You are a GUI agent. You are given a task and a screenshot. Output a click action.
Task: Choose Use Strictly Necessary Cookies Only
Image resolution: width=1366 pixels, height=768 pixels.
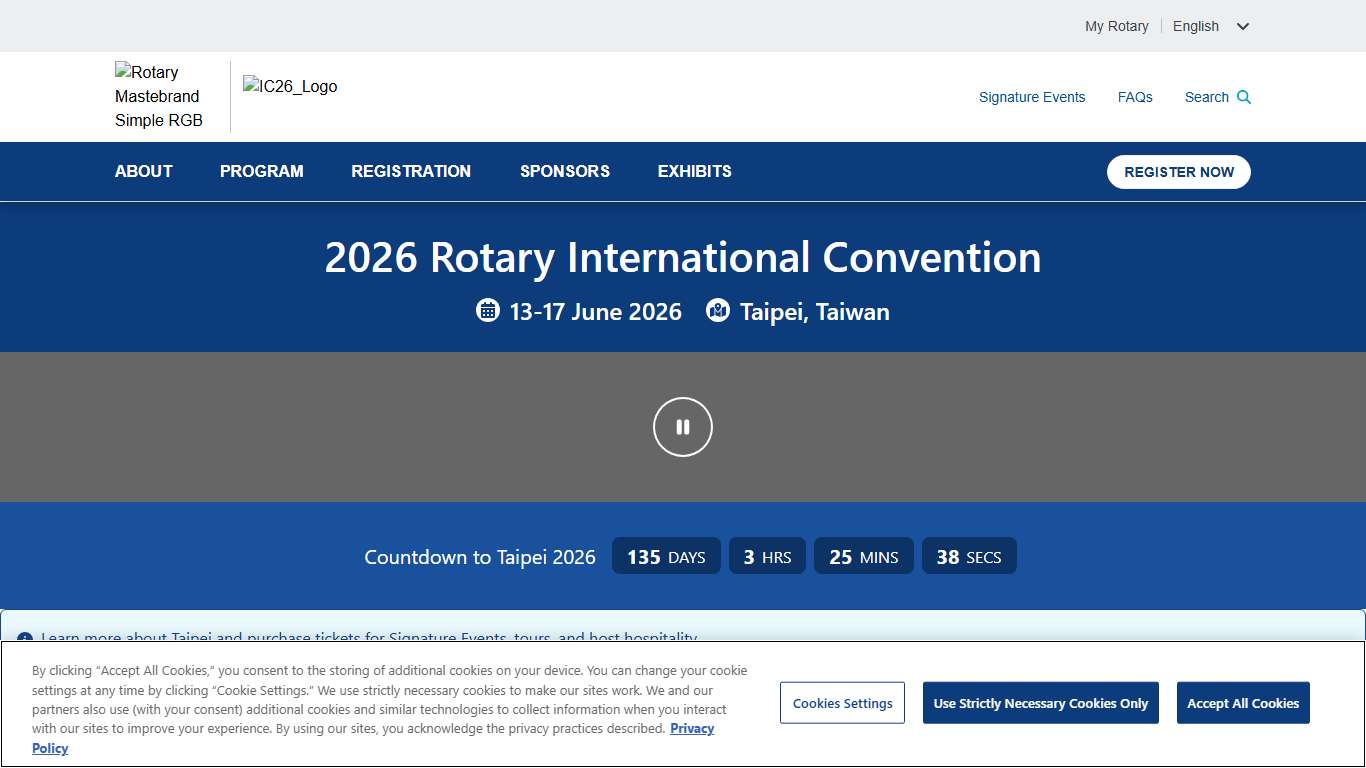click(x=1040, y=703)
